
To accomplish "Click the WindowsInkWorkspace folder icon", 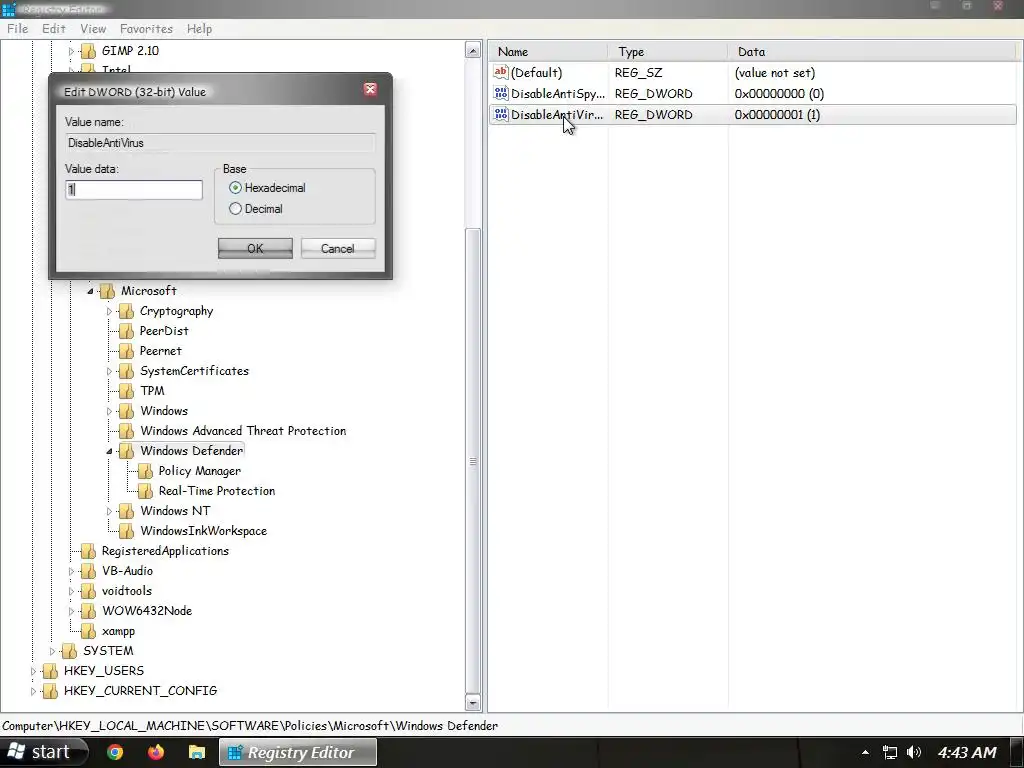I will coord(126,532).
